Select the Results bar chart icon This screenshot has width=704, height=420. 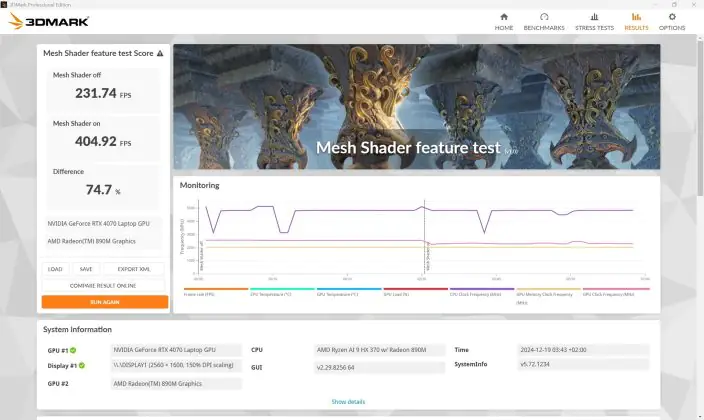coord(636,17)
